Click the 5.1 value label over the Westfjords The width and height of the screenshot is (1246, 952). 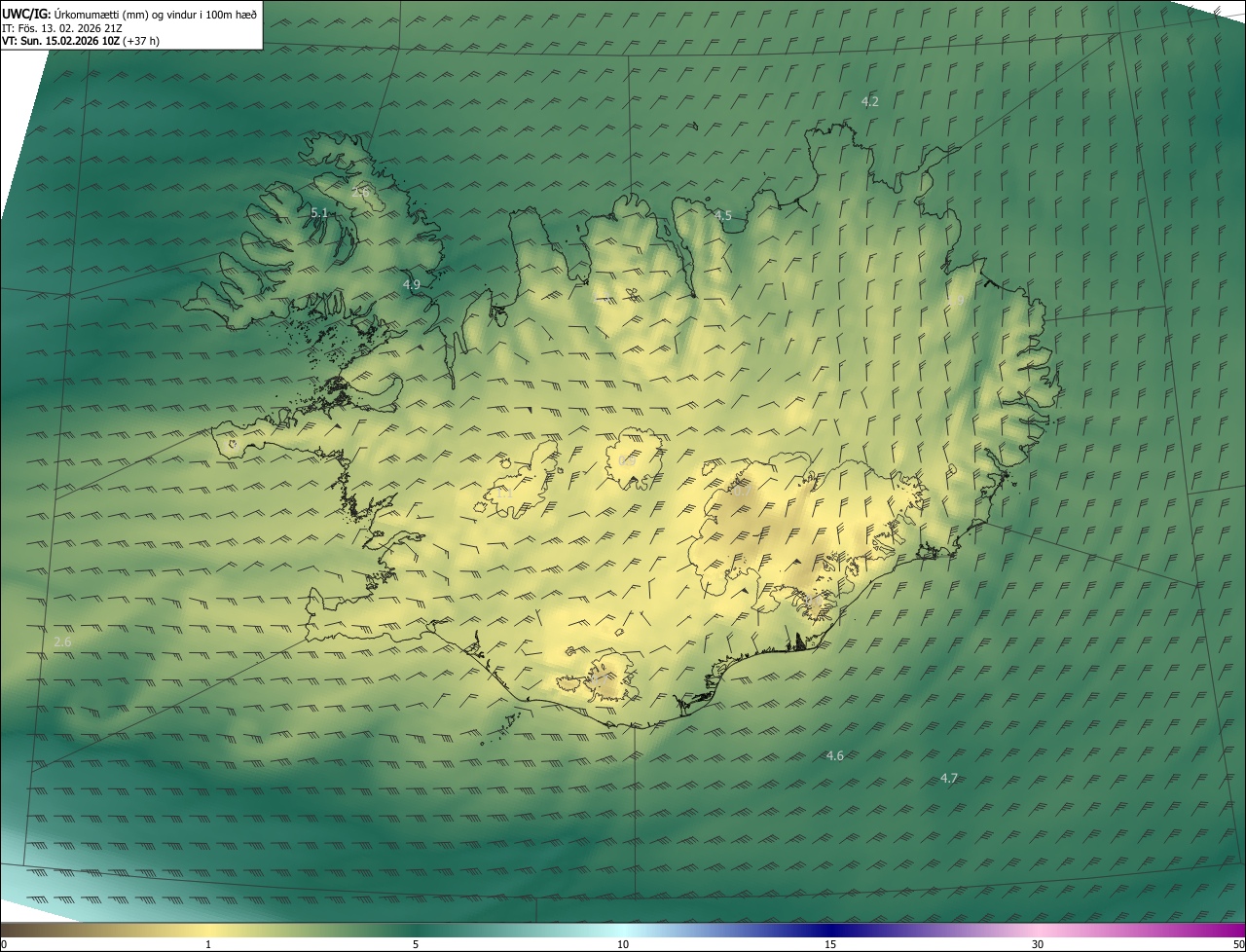tap(319, 212)
